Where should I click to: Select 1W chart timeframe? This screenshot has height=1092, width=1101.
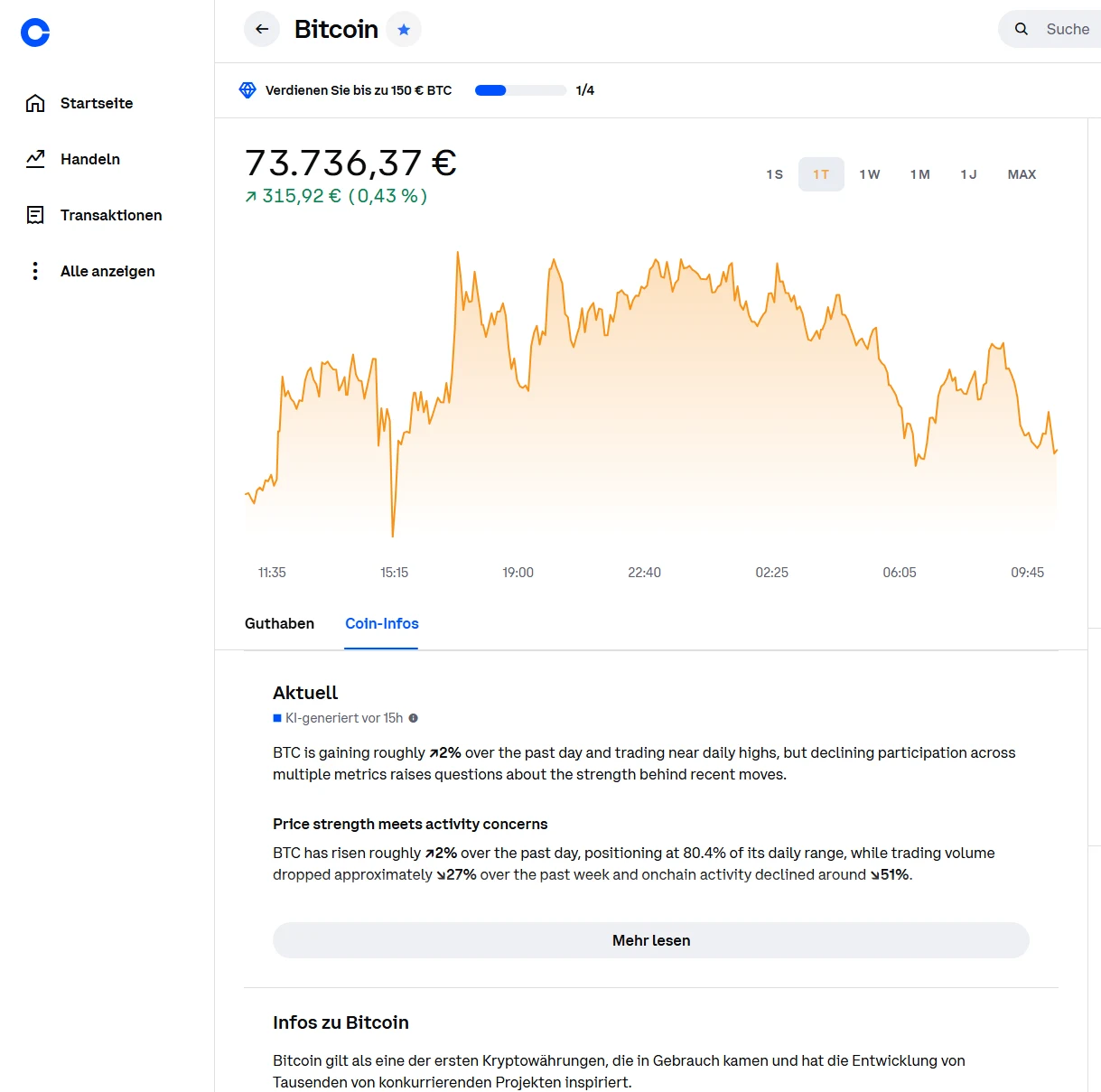(x=870, y=174)
